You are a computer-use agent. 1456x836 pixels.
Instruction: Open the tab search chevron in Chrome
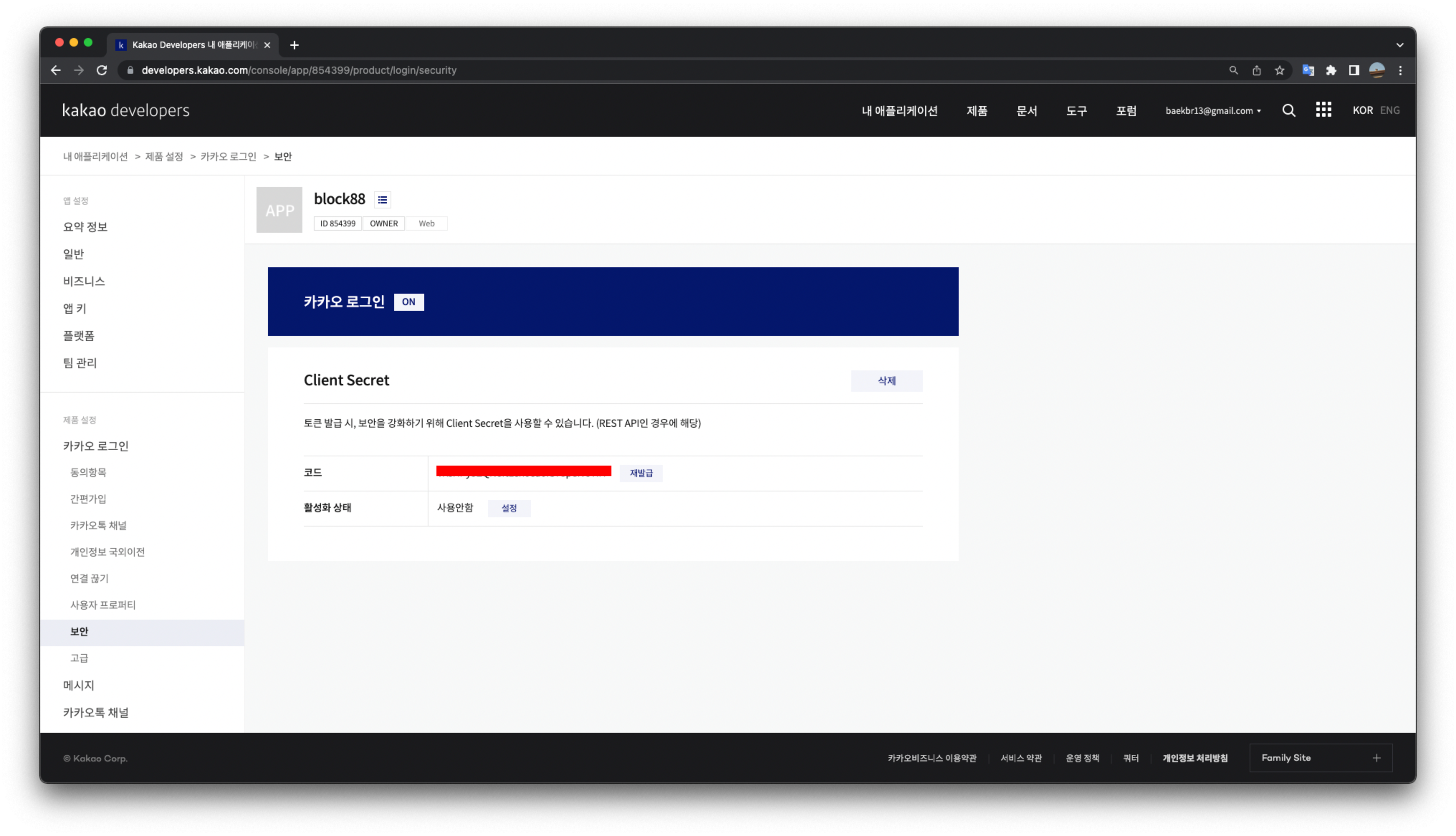tap(1399, 45)
